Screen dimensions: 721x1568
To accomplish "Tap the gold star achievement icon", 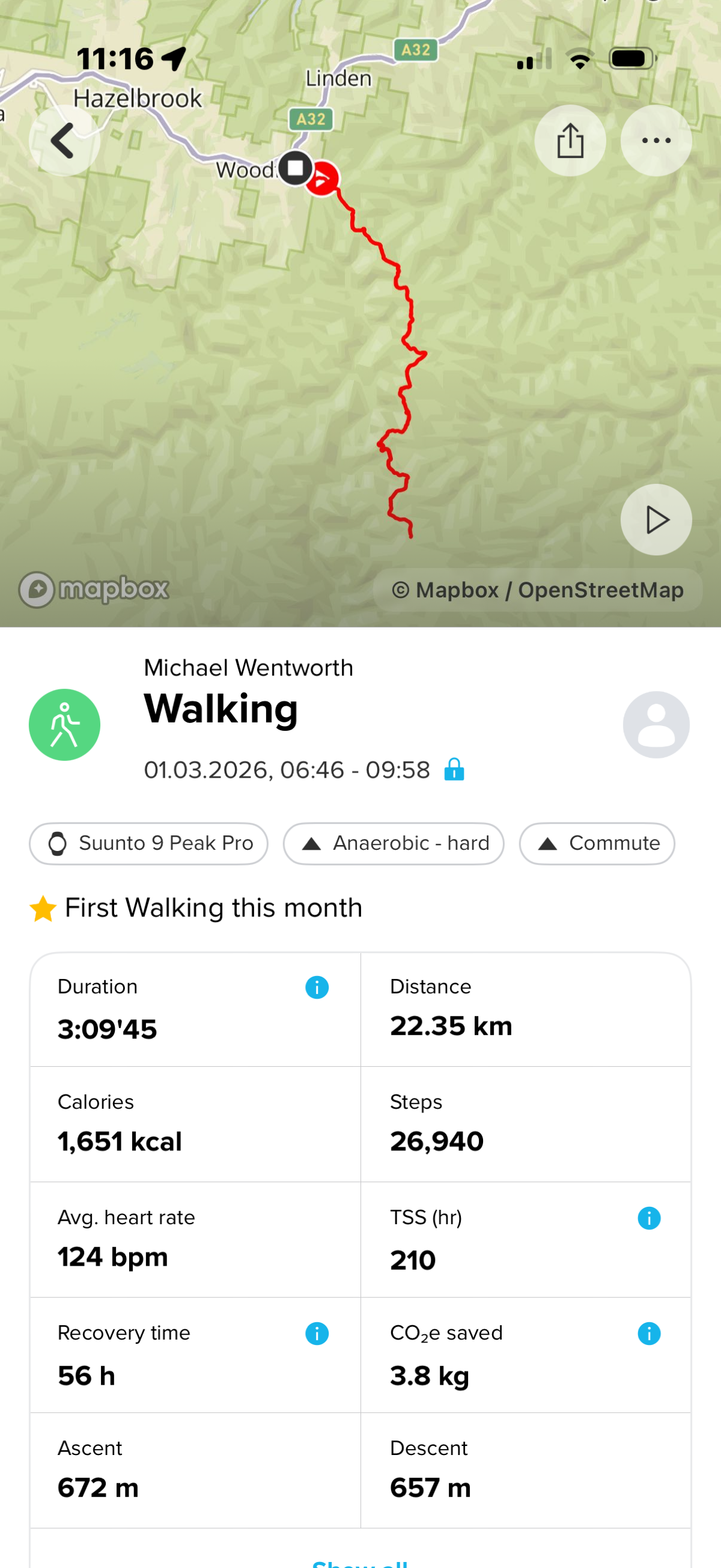I will (43, 908).
